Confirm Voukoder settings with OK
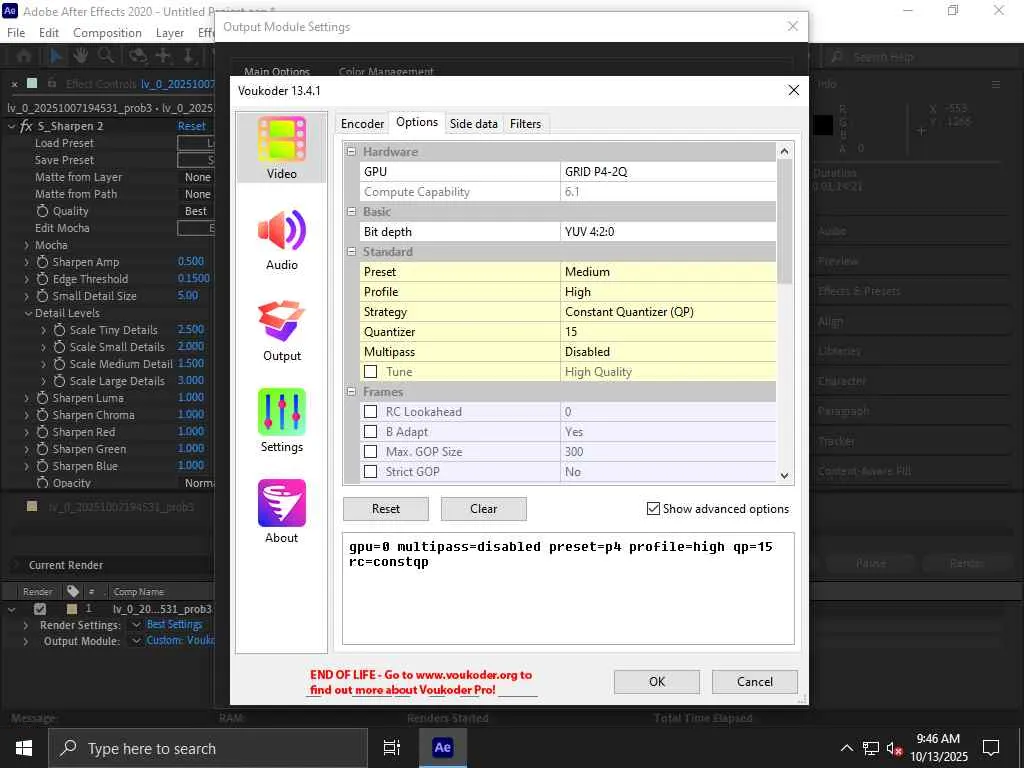The width and height of the screenshot is (1024, 768). click(x=657, y=682)
